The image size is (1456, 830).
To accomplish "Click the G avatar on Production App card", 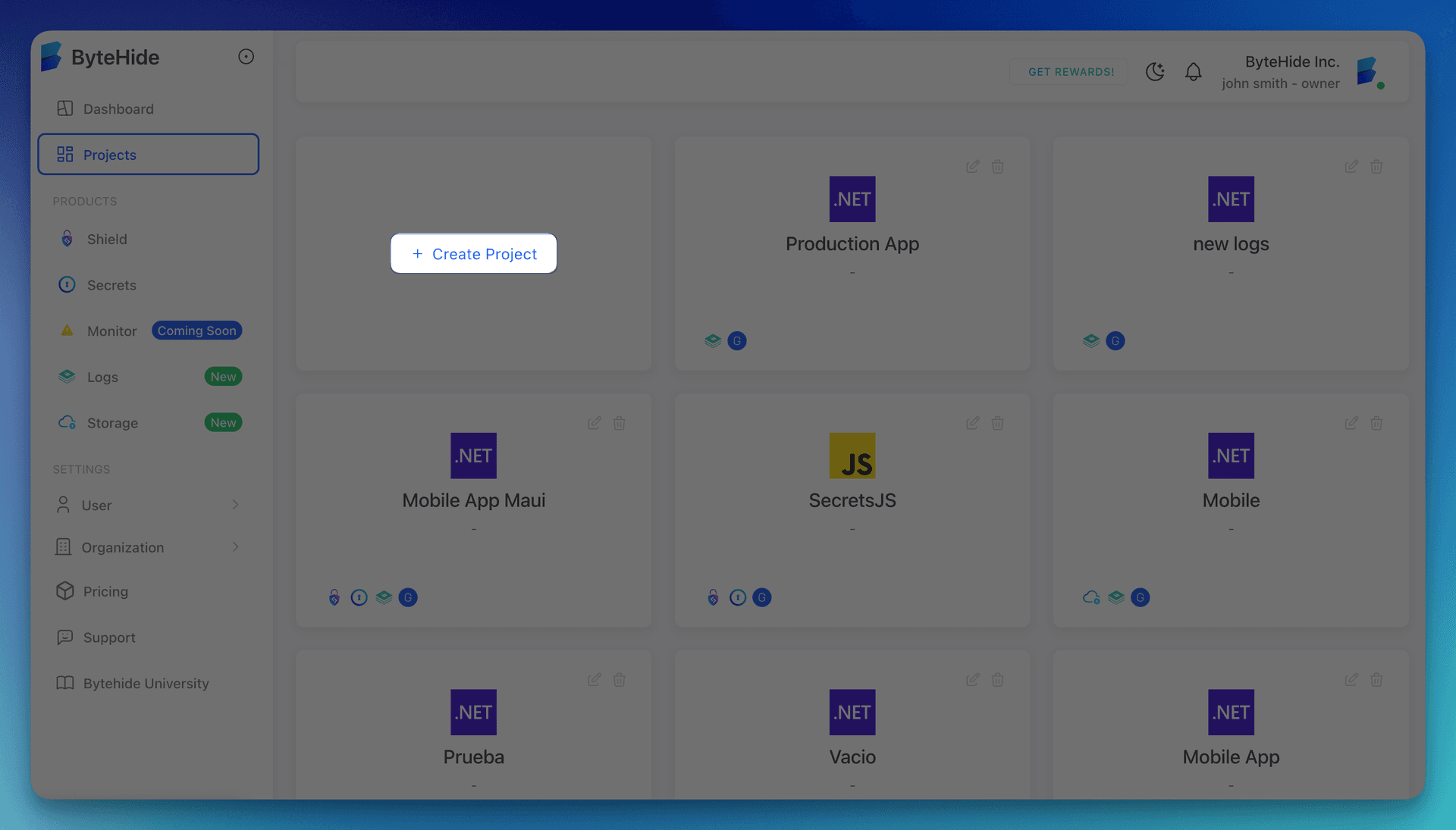I will pos(736,340).
